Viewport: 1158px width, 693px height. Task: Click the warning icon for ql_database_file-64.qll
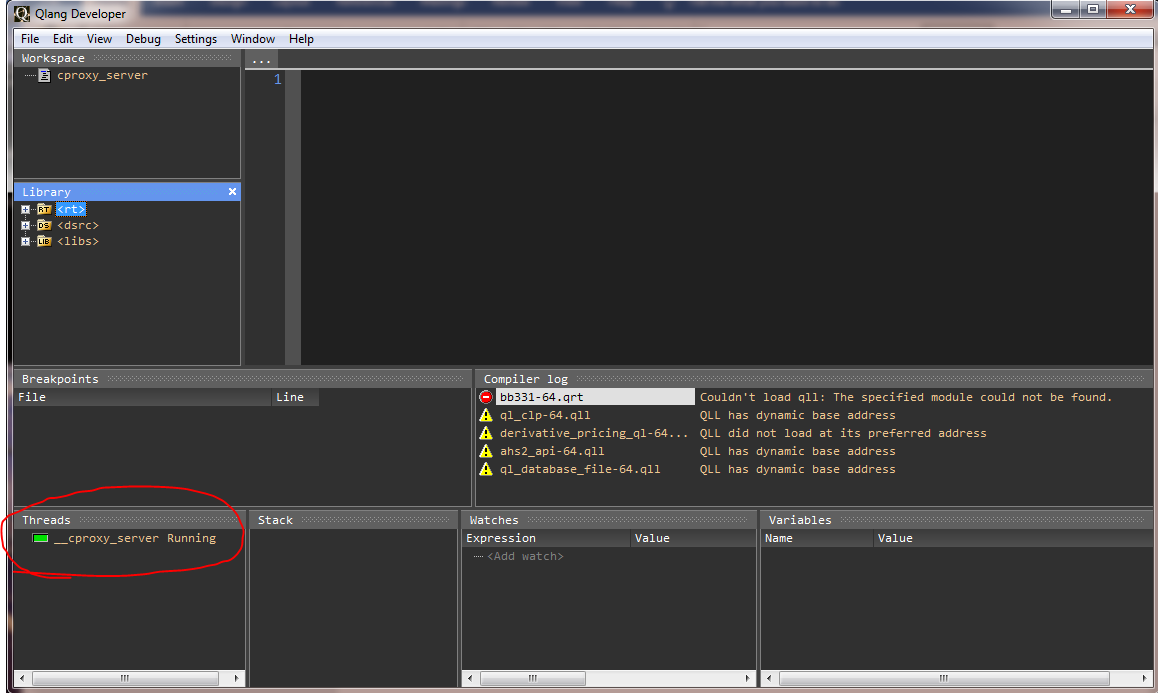(x=486, y=469)
